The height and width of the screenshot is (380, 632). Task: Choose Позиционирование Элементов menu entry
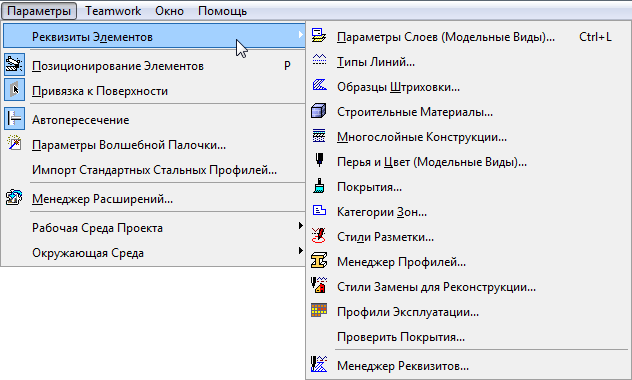[x=118, y=66]
